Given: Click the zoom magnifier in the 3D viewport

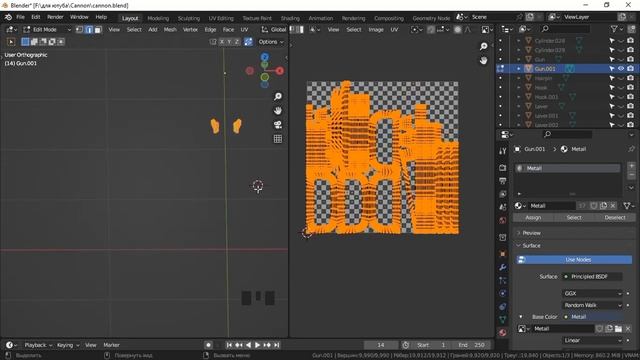Looking at the screenshot, I should coord(278,96).
